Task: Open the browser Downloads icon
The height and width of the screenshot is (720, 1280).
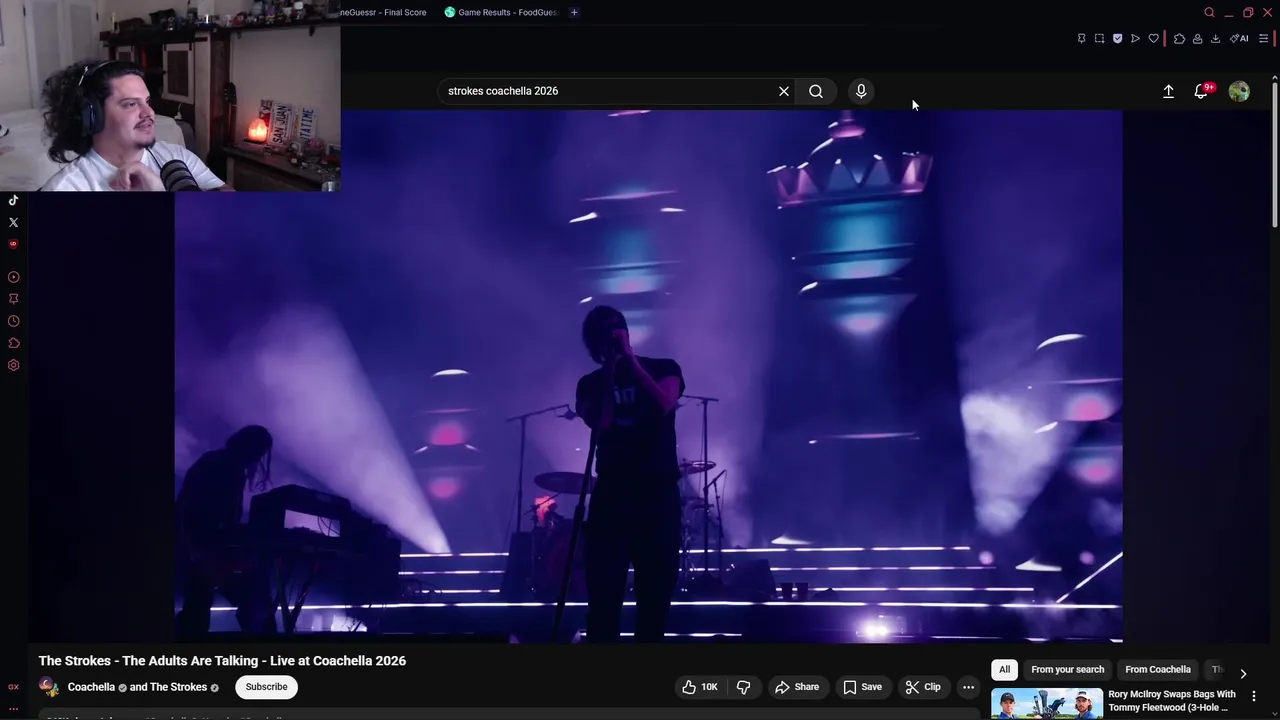Action: click(x=1215, y=39)
